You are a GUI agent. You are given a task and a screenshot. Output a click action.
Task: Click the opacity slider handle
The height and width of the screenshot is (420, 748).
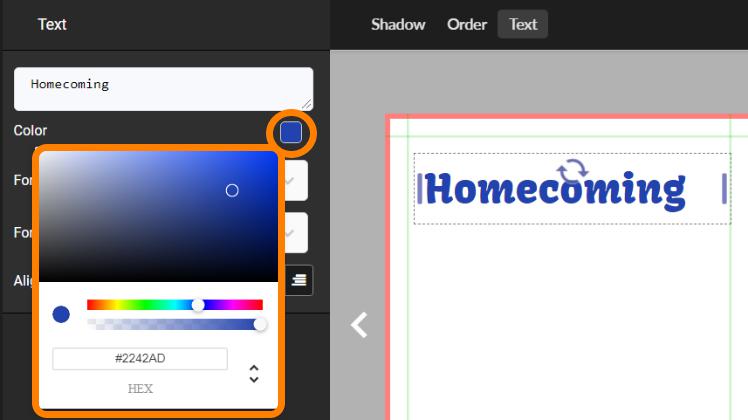(261, 324)
